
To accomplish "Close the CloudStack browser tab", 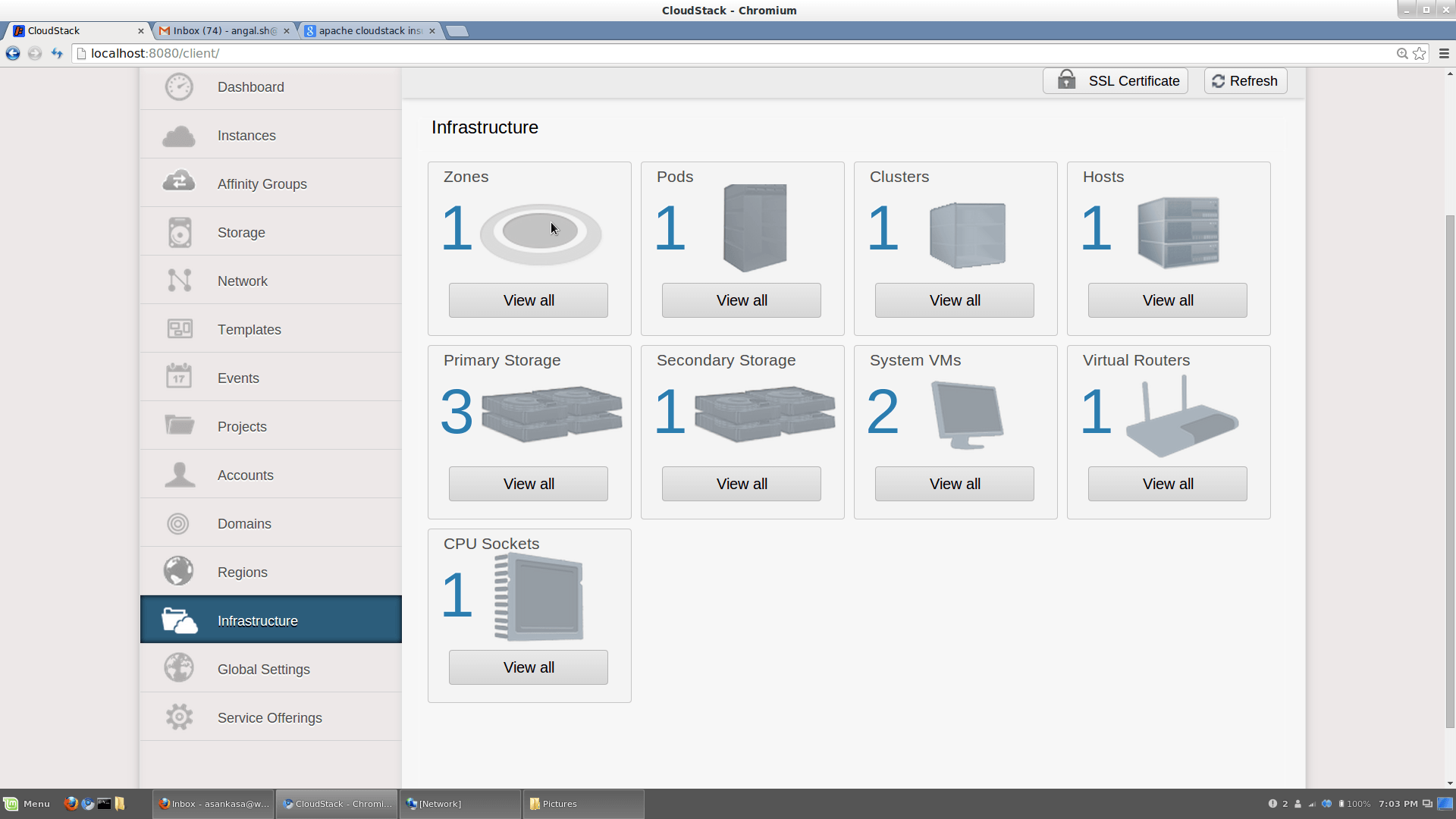I will tap(140, 31).
